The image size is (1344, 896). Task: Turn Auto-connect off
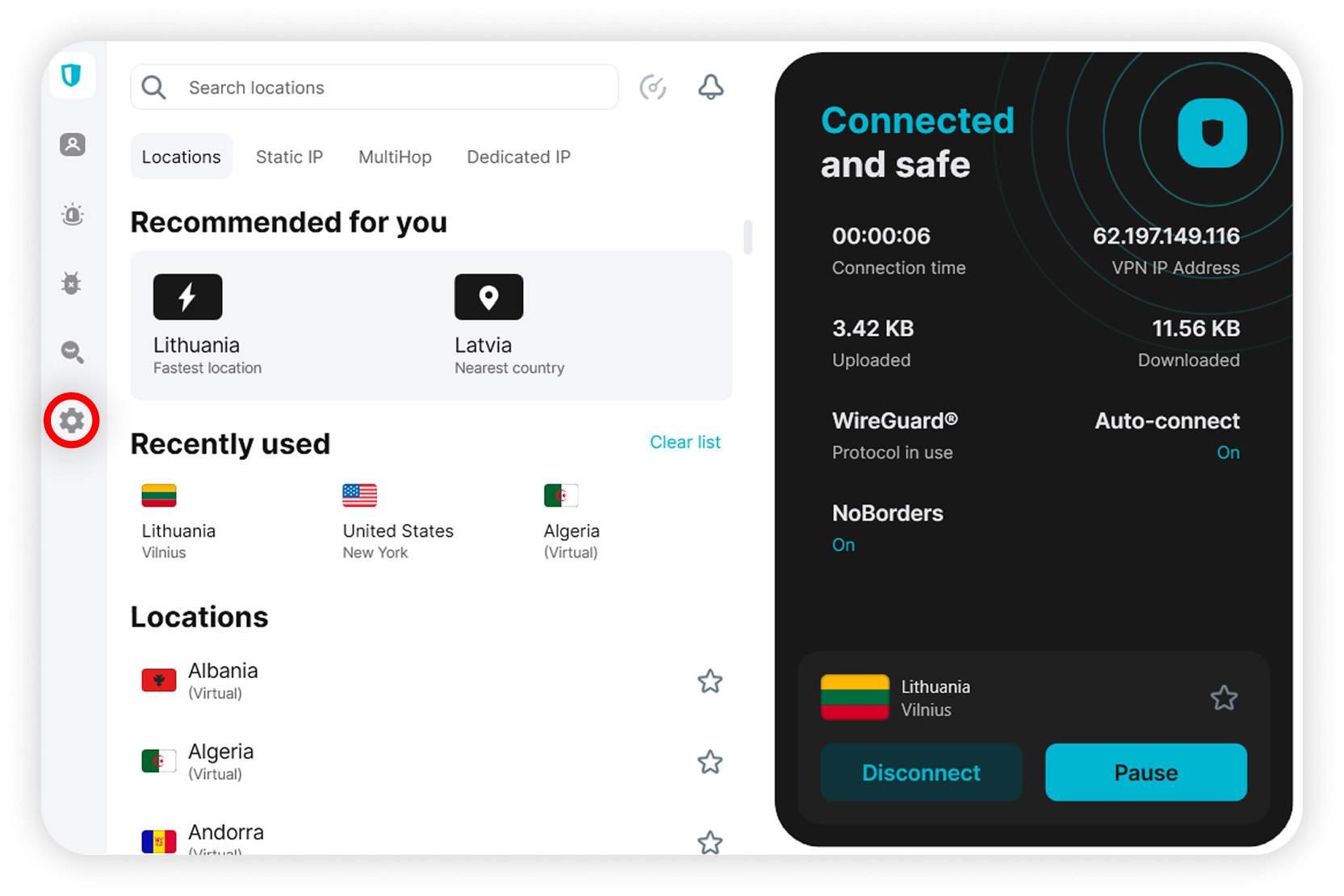pos(1228,452)
